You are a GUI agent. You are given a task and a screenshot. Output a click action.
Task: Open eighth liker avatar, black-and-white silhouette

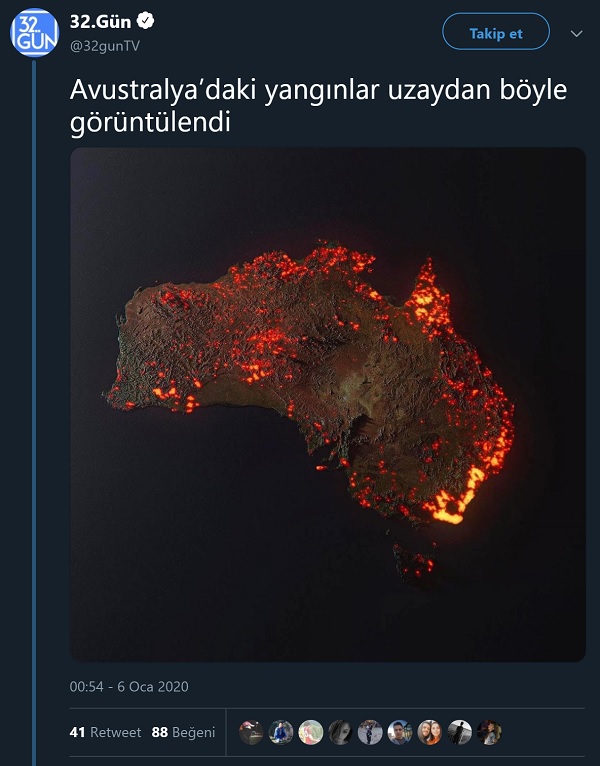pyautogui.click(x=460, y=732)
